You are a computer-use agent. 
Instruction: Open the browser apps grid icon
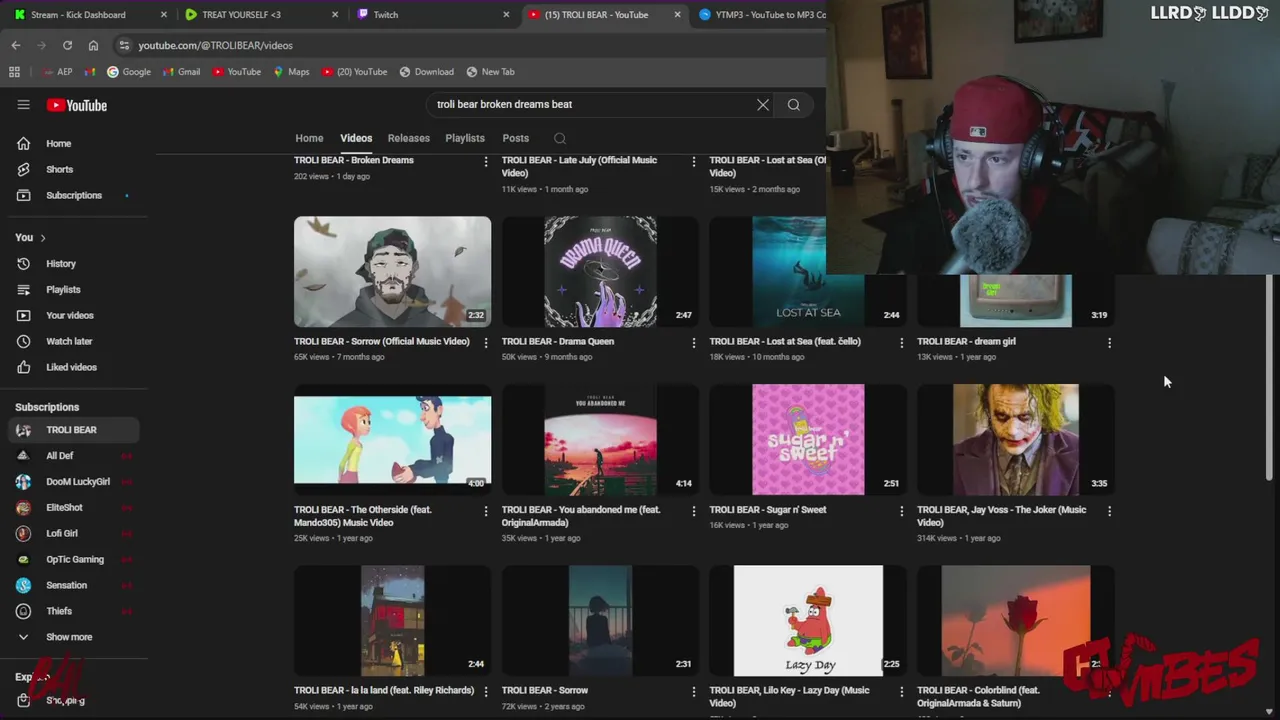click(x=14, y=72)
